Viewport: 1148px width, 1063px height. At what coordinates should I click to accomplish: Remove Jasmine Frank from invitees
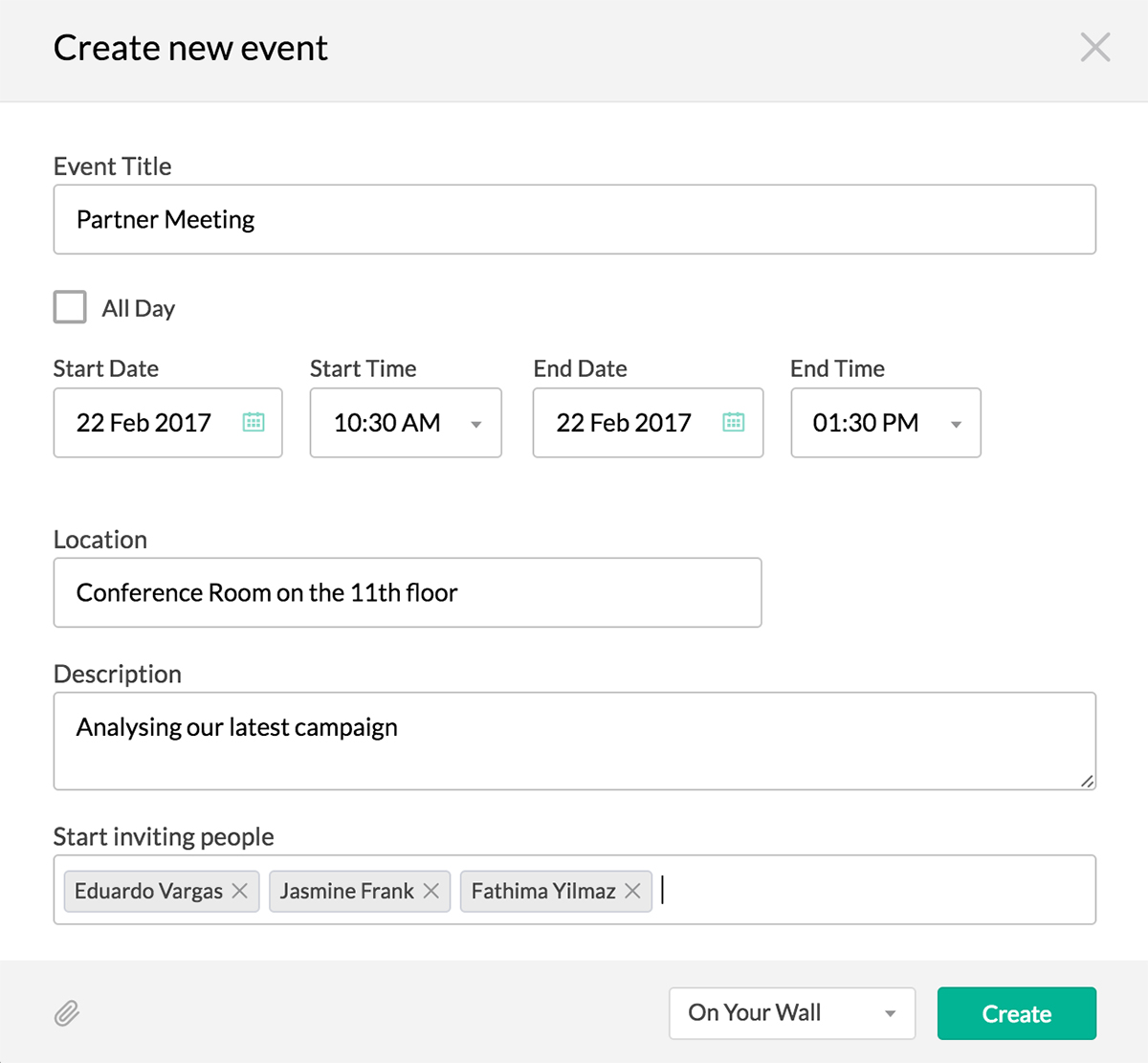431,891
